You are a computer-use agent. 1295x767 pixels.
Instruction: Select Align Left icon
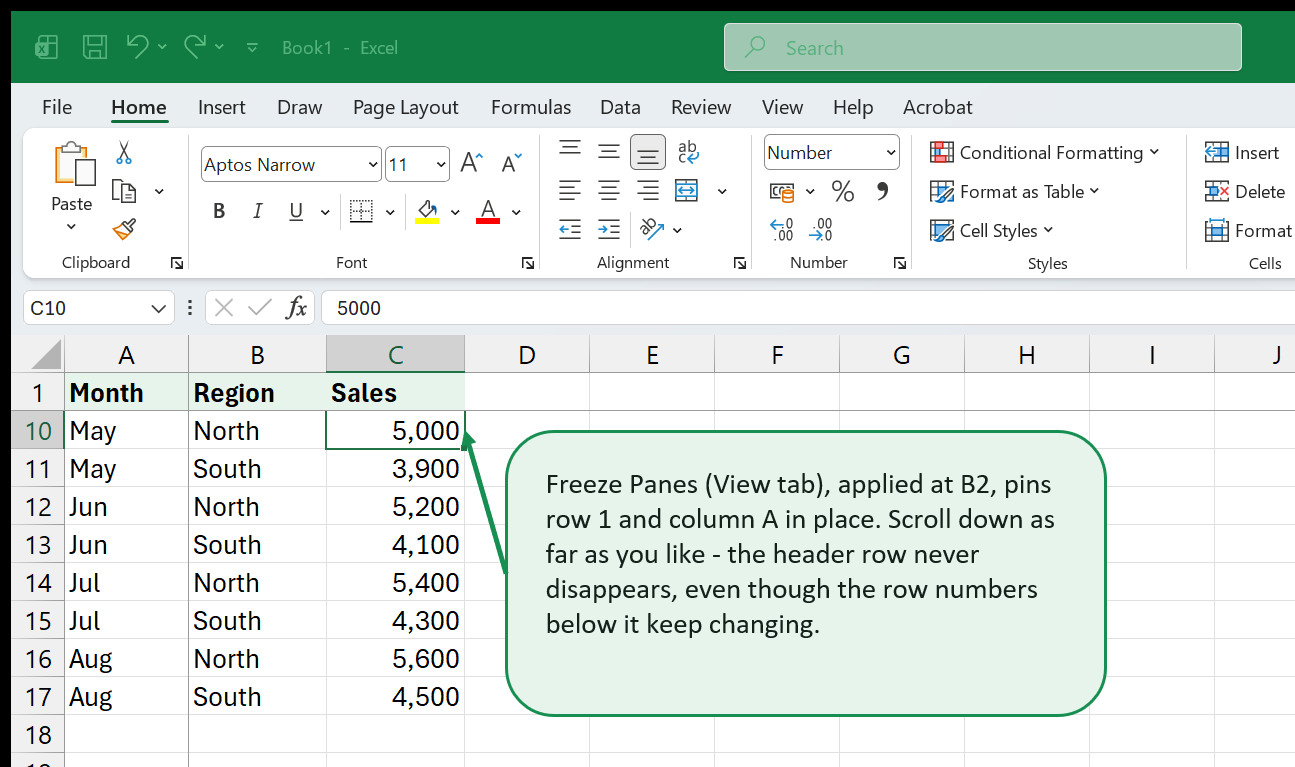tap(570, 190)
